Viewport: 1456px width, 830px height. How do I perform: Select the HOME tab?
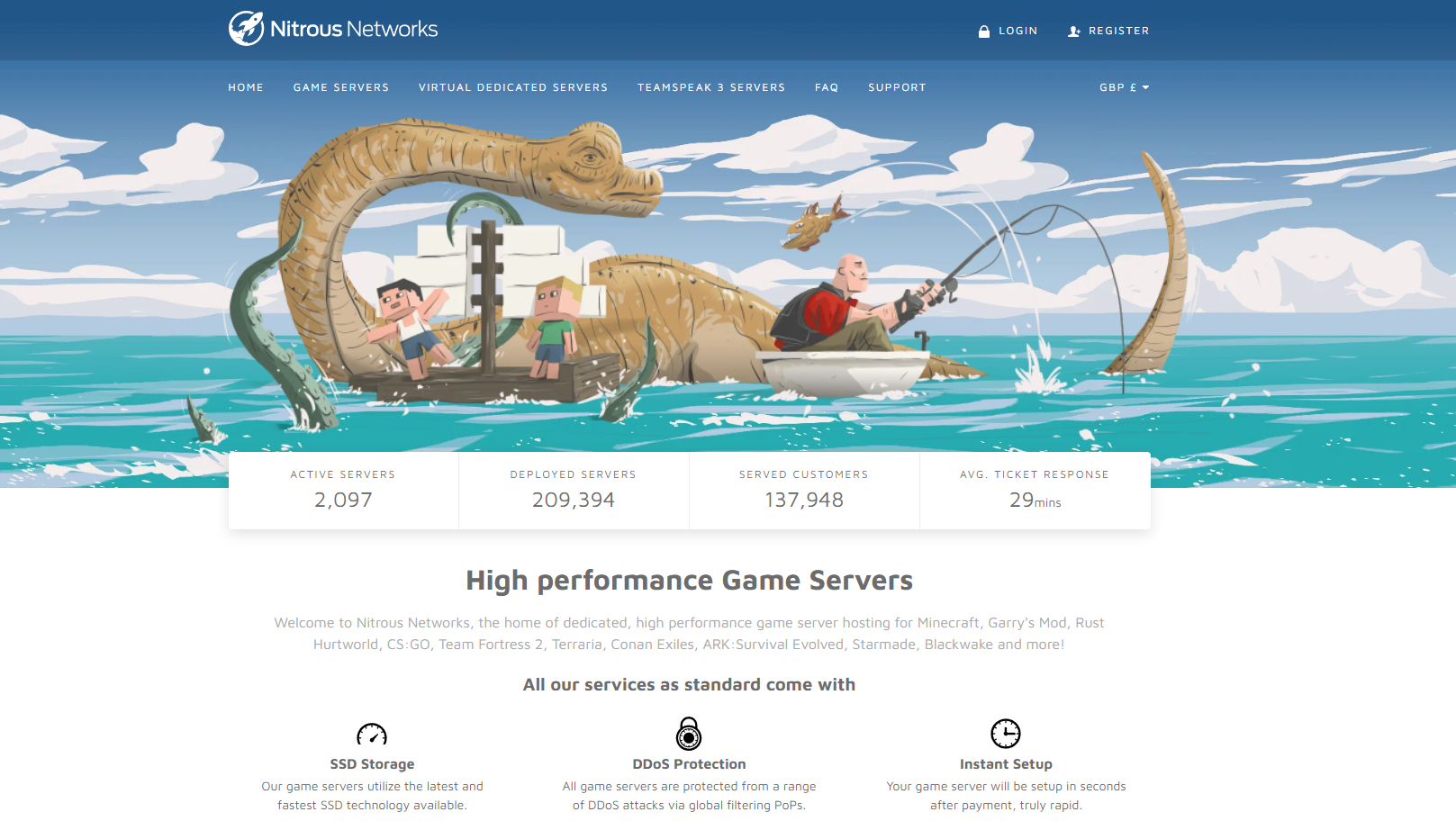tap(246, 87)
